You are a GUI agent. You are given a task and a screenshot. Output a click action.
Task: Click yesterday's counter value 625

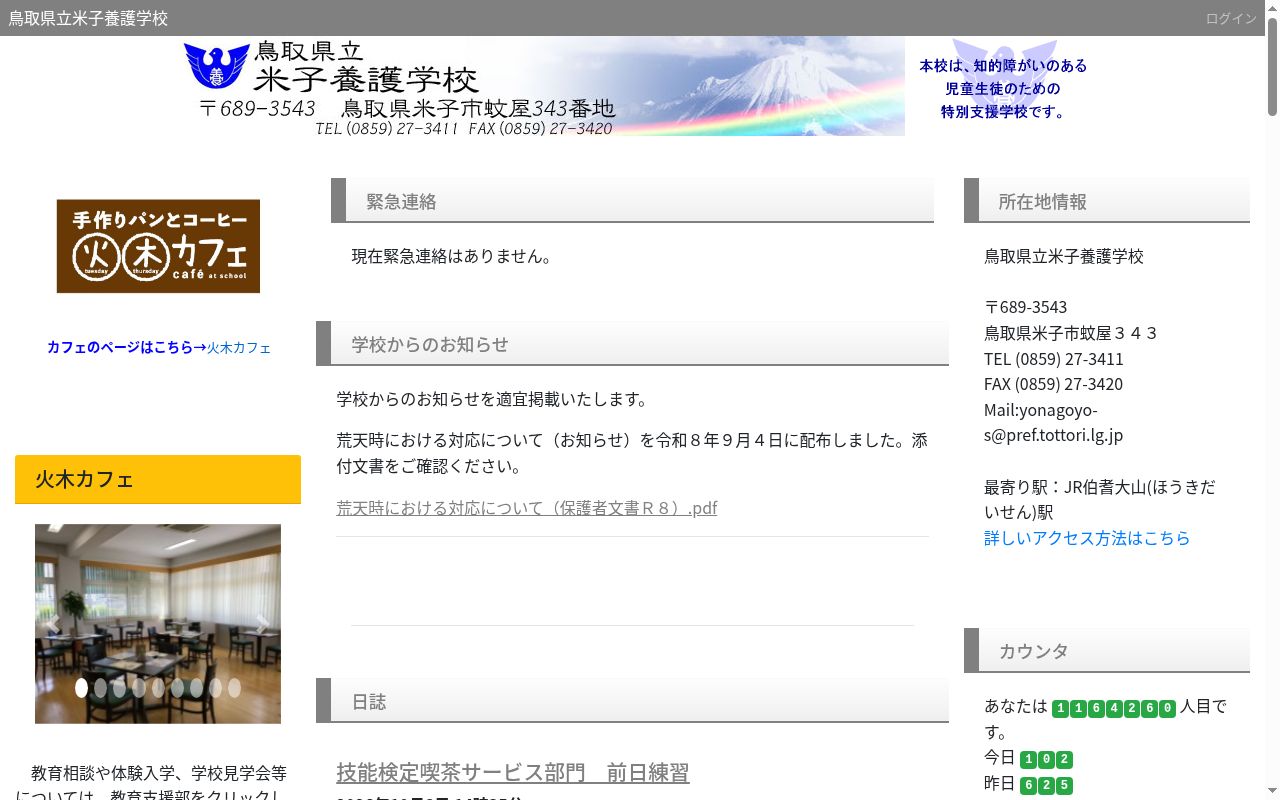point(1046,785)
